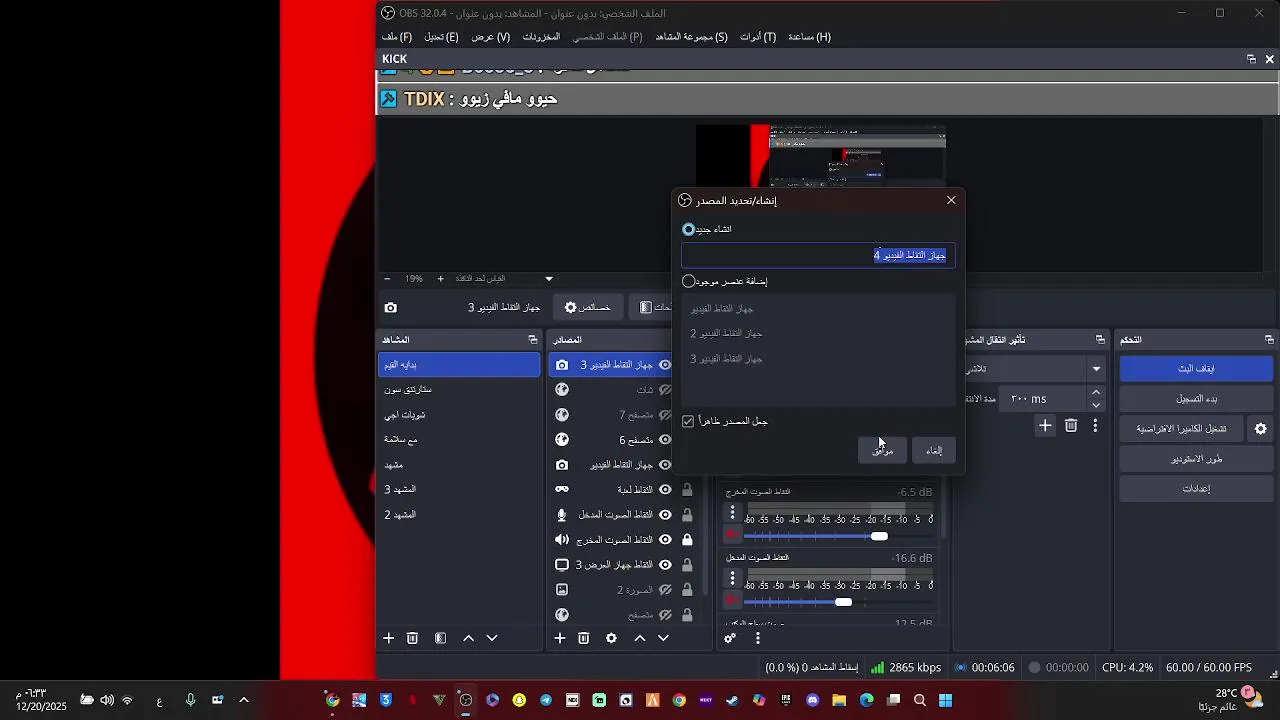Toggle lock on the game capture source
The height and width of the screenshot is (720, 1280).
pos(687,490)
